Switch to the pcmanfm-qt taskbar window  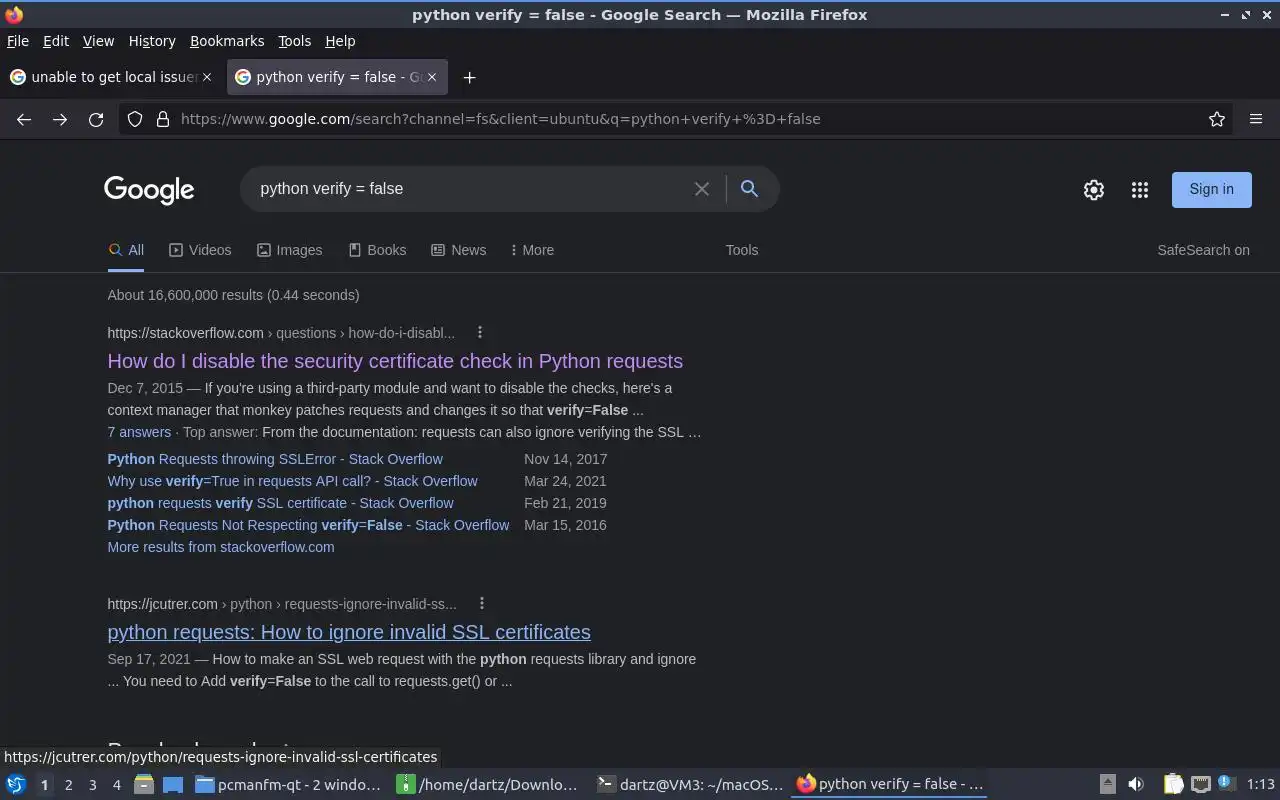288,785
